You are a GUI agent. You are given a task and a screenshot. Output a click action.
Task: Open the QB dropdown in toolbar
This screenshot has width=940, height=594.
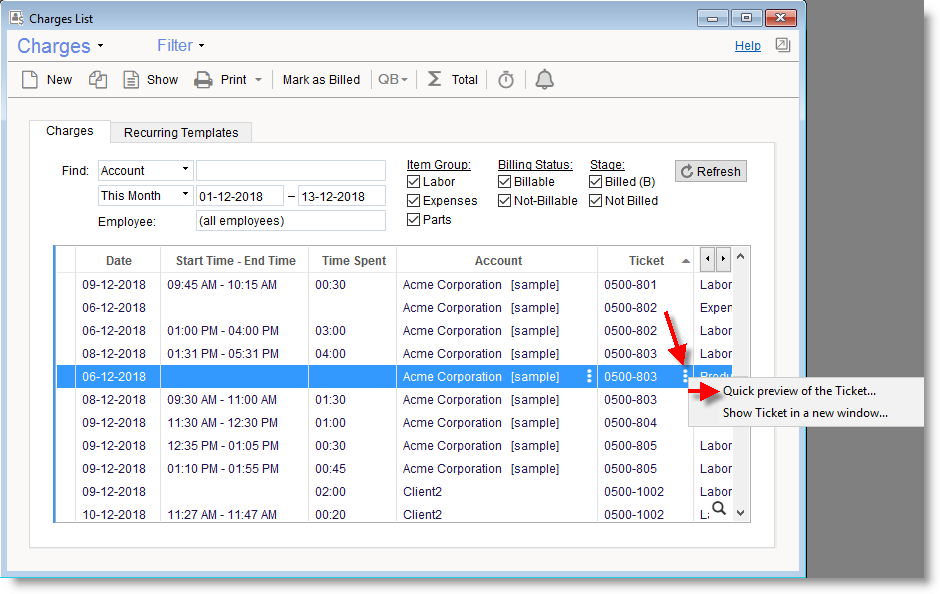(393, 80)
